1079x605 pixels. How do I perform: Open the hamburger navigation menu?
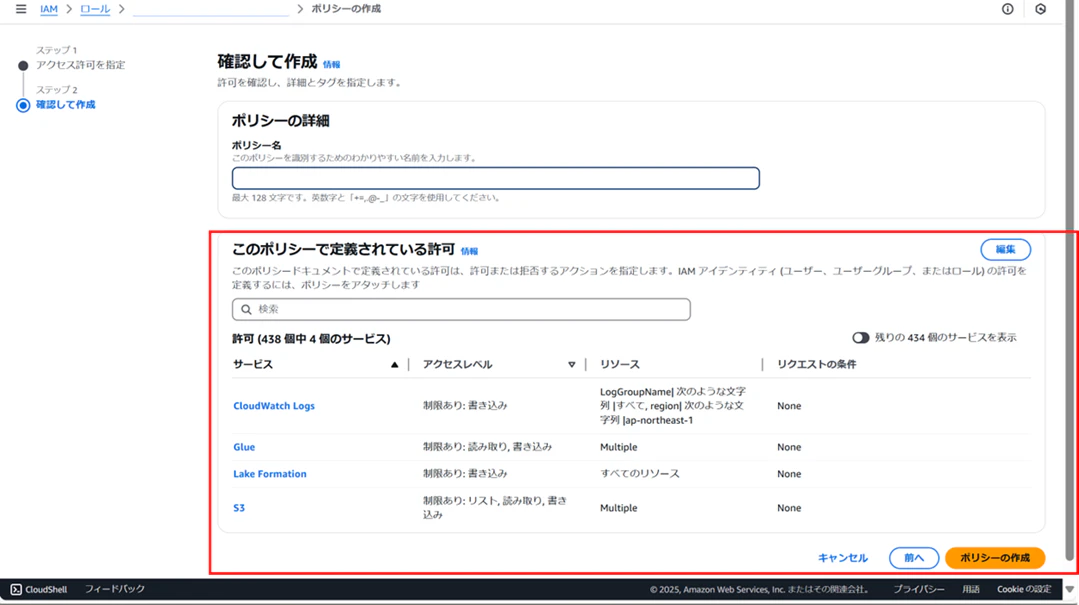click(21, 9)
